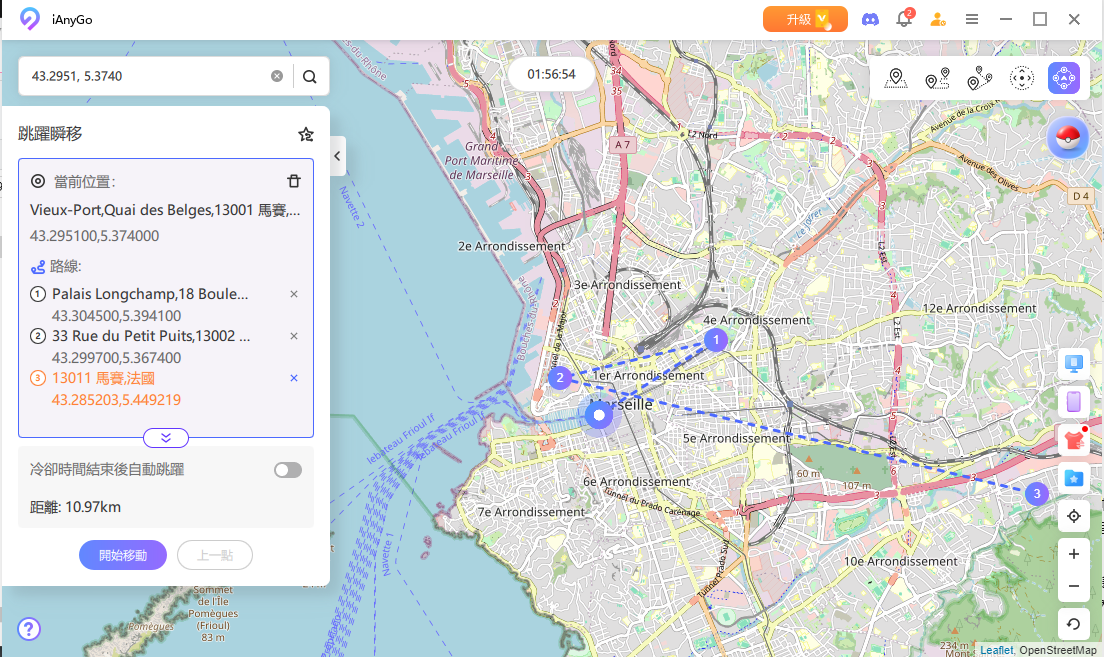This screenshot has width=1104, height=657.
Task: Select 33 Rue du Petit Puits route entry
Action: (x=151, y=336)
